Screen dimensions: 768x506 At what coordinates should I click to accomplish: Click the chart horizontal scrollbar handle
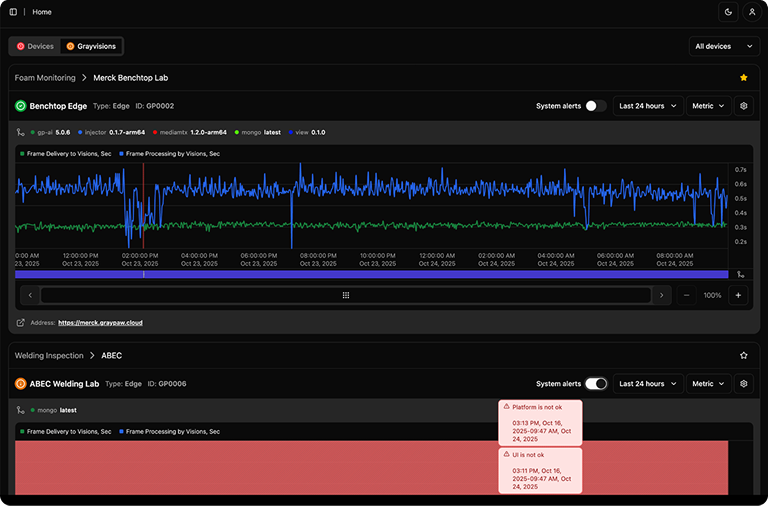click(x=346, y=295)
